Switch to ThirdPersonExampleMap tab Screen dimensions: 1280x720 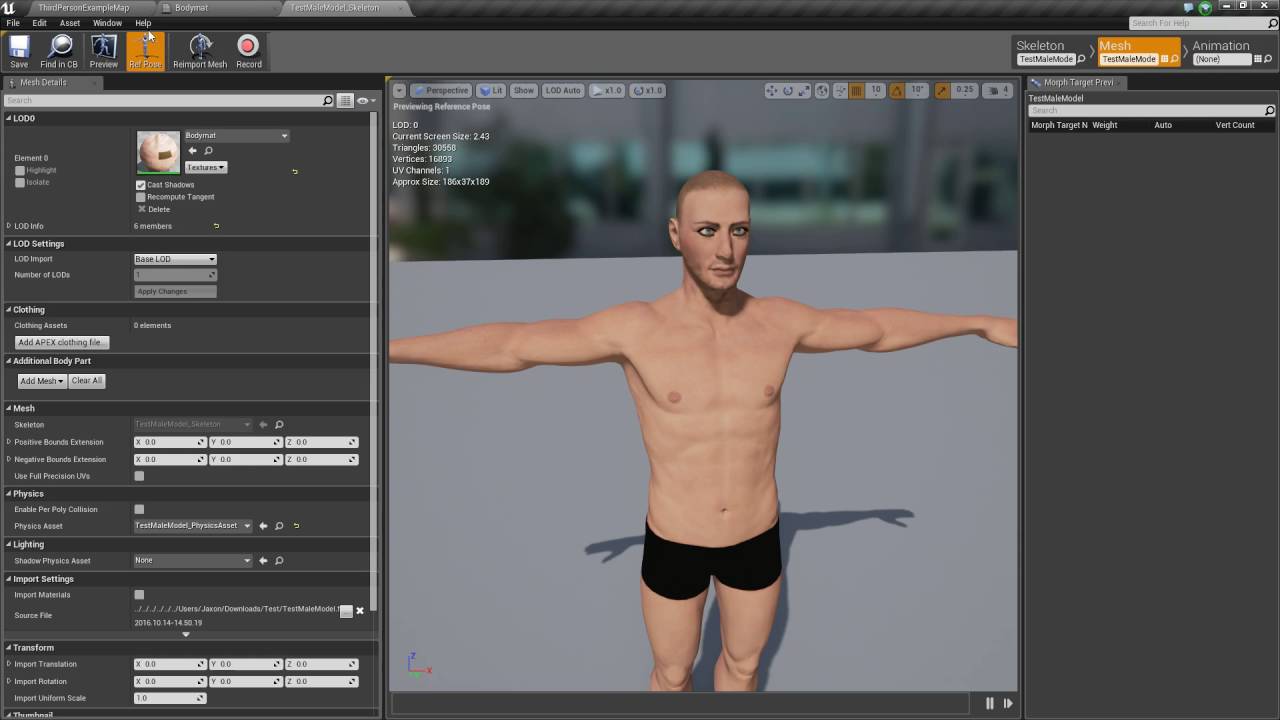pyautogui.click(x=84, y=8)
